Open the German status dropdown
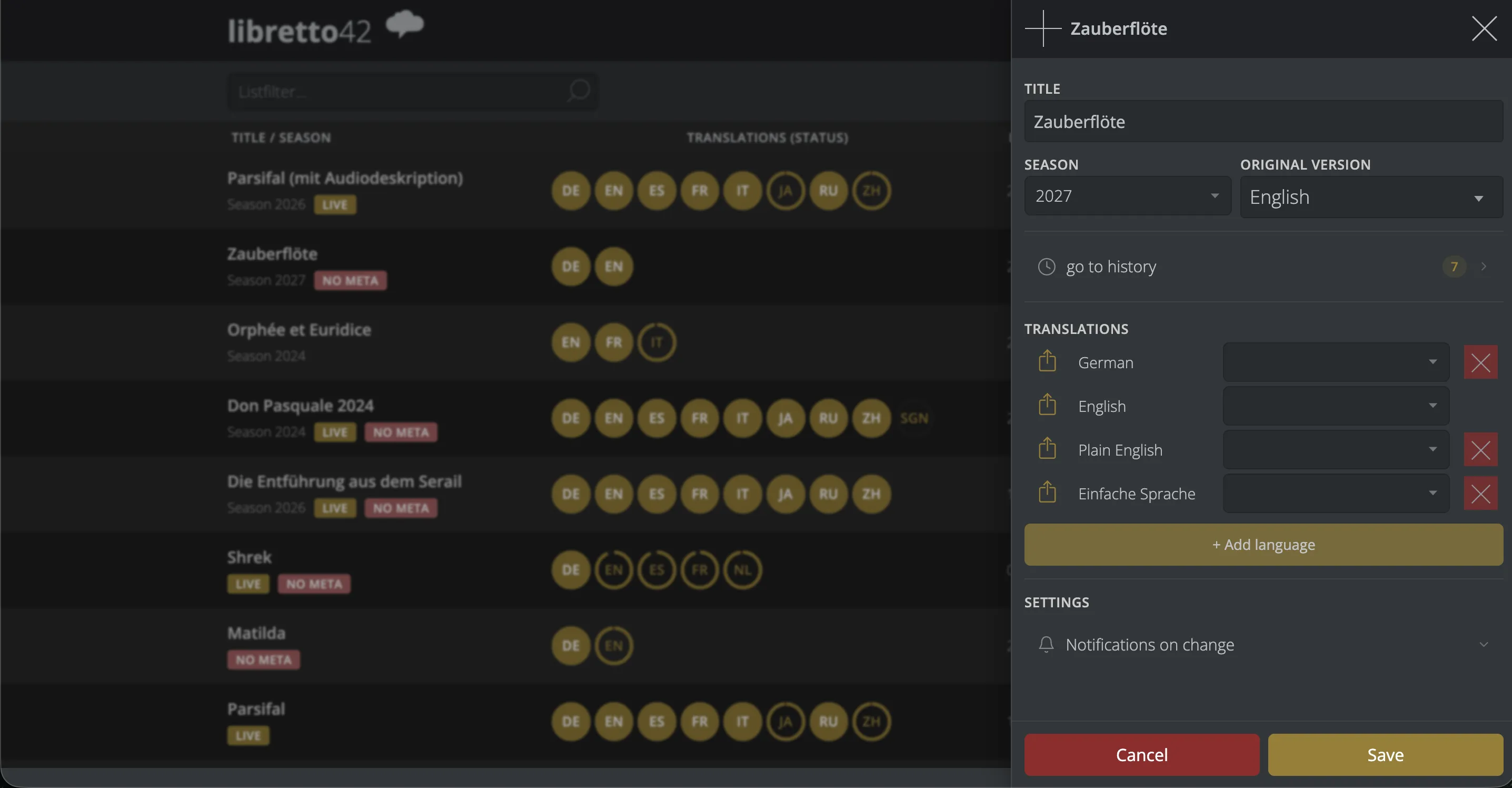The image size is (1512, 788). [x=1336, y=362]
